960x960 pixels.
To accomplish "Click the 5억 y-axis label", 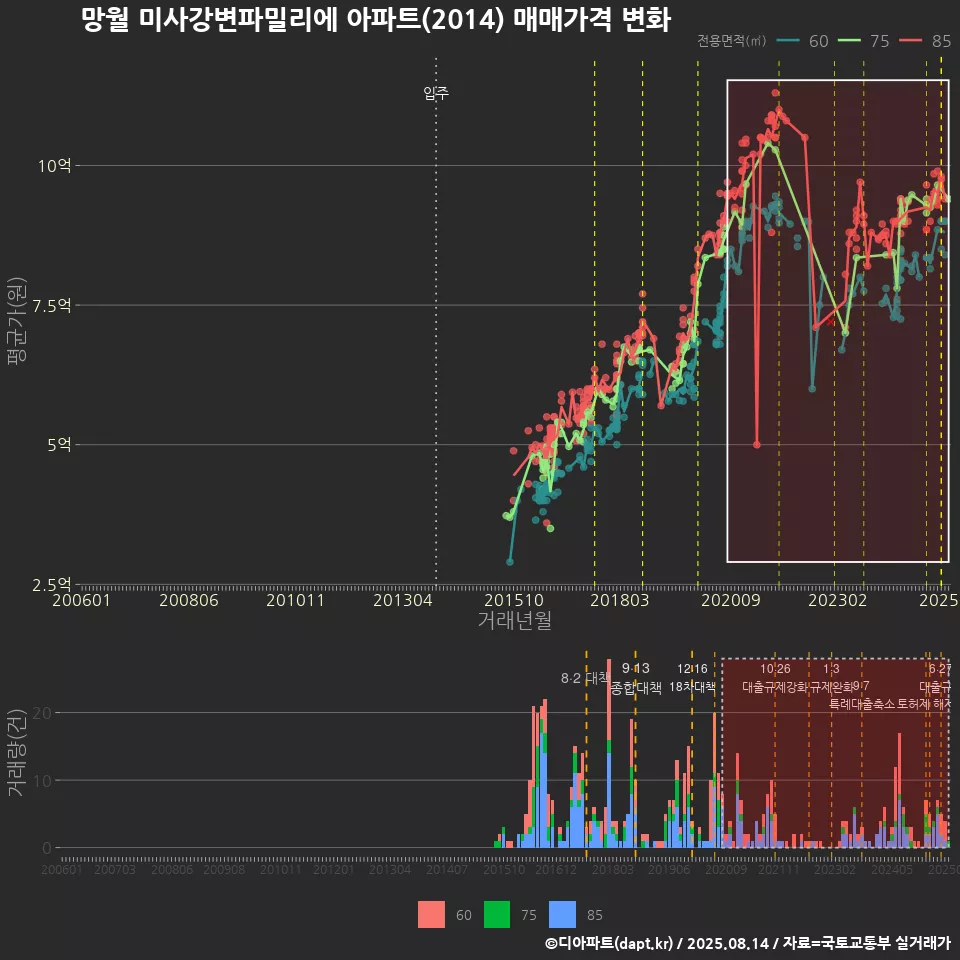I will tap(59, 445).
